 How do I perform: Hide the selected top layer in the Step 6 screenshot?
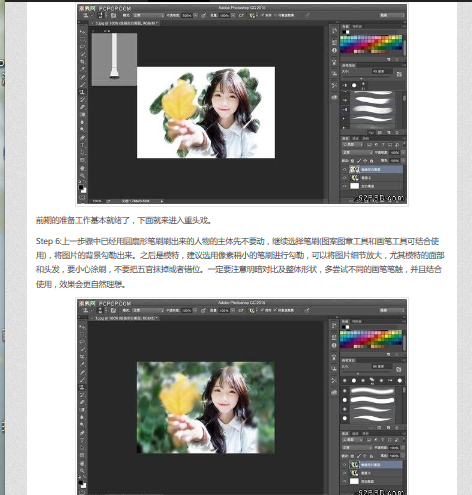click(345, 464)
